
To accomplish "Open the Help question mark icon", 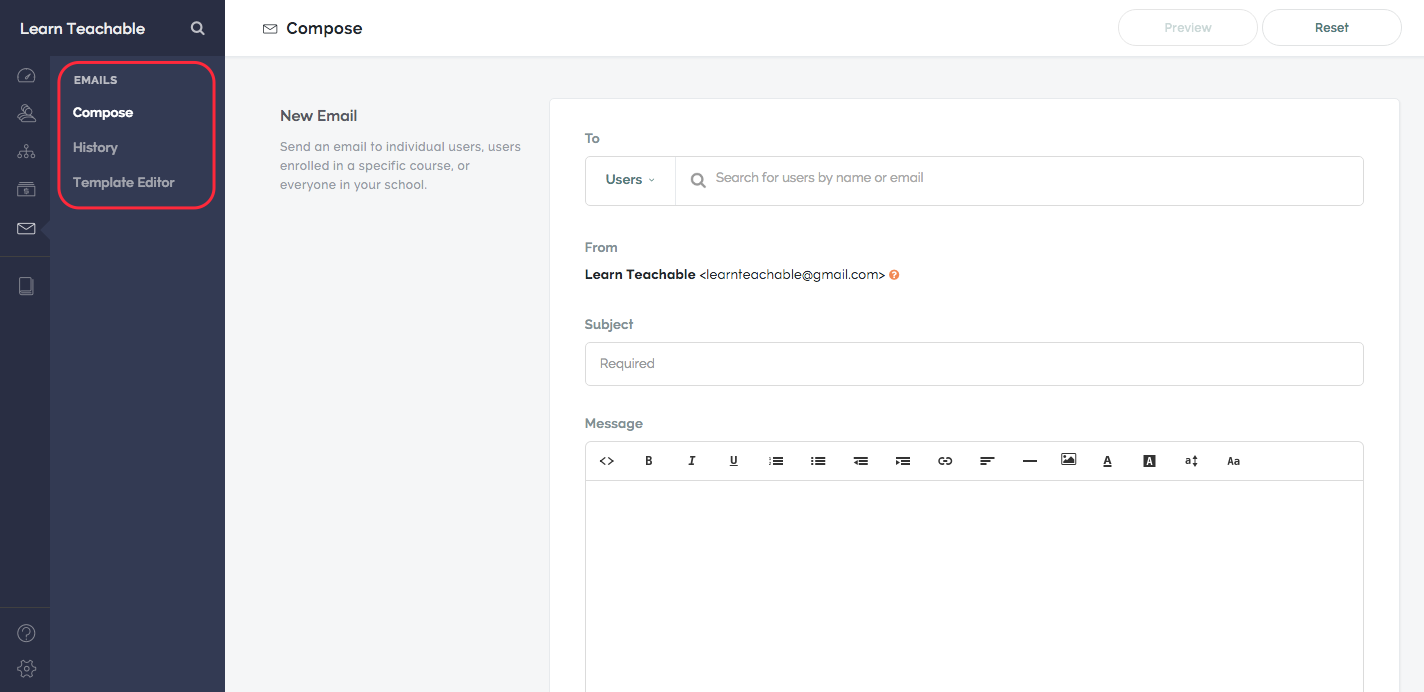I will tap(27, 633).
